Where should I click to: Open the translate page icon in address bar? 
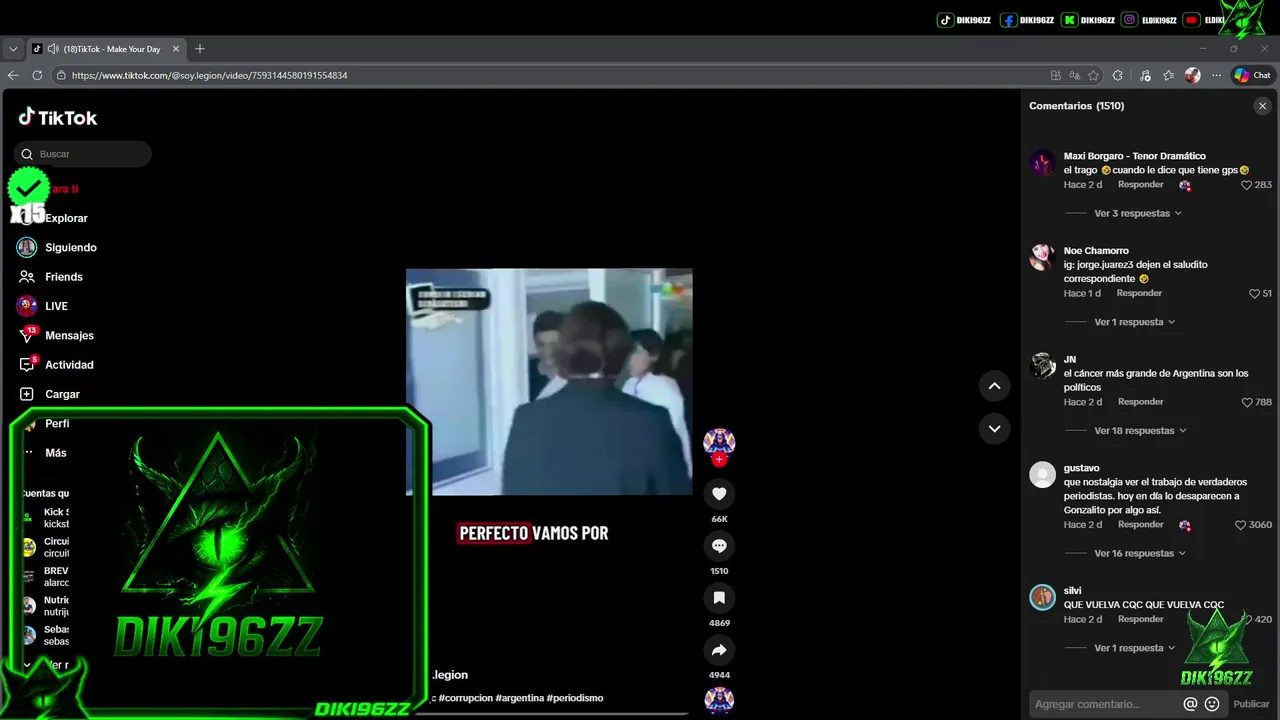(x=1074, y=75)
